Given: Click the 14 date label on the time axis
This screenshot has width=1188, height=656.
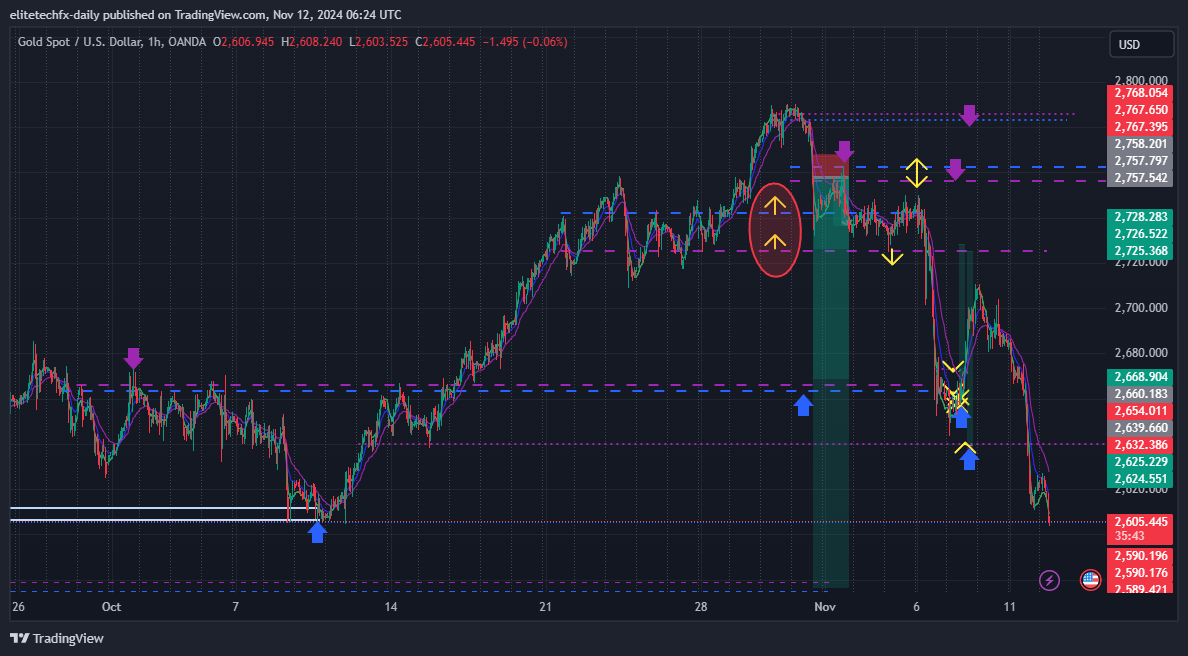Looking at the screenshot, I should pyautogui.click(x=390, y=607).
